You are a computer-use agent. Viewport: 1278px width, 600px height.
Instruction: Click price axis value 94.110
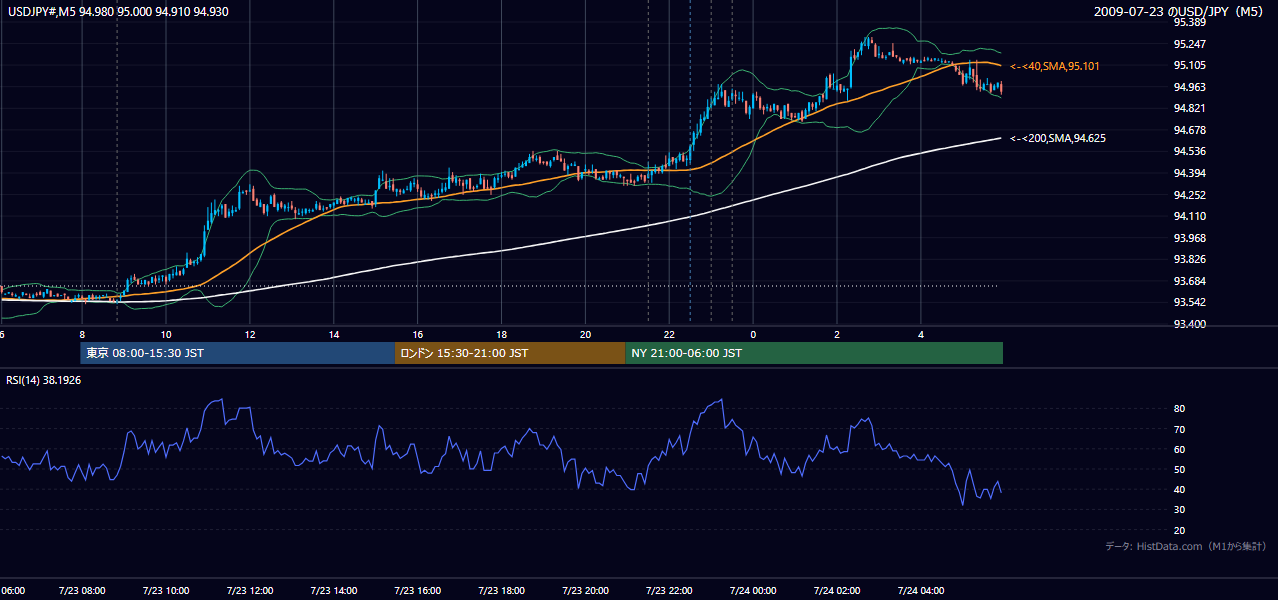1191,216
